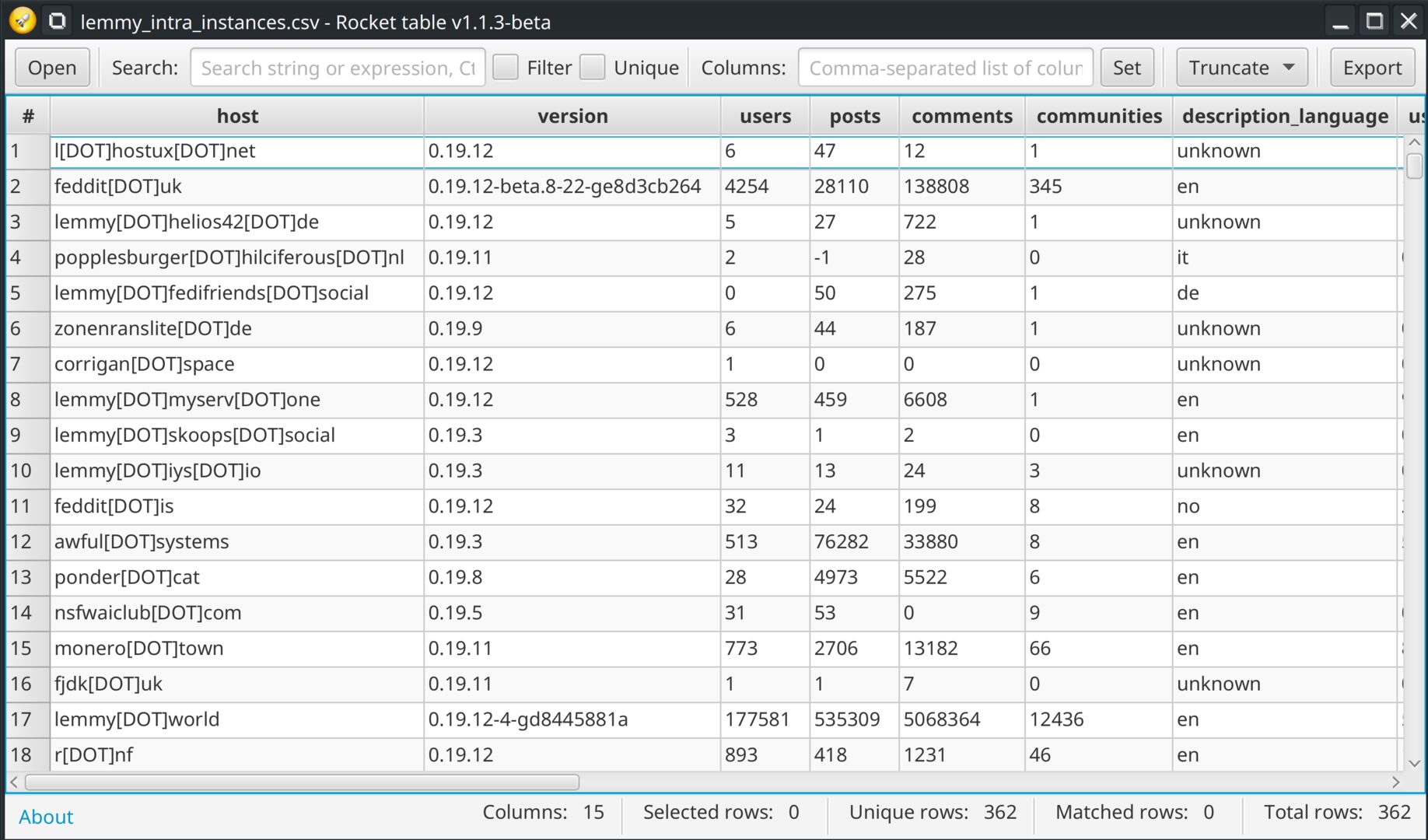Image resolution: width=1428 pixels, height=840 pixels.
Task: Click the posts value 76282
Action: coord(855,542)
